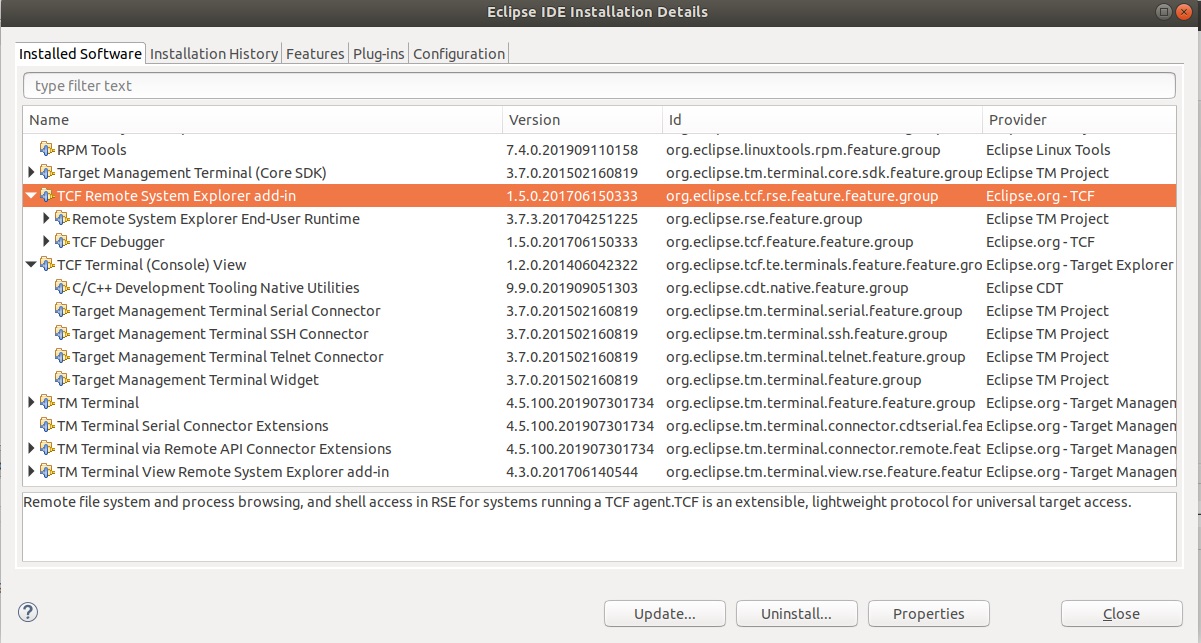Click the TM Terminal Serial Connector Extensions icon
1201x643 pixels.
click(46, 426)
